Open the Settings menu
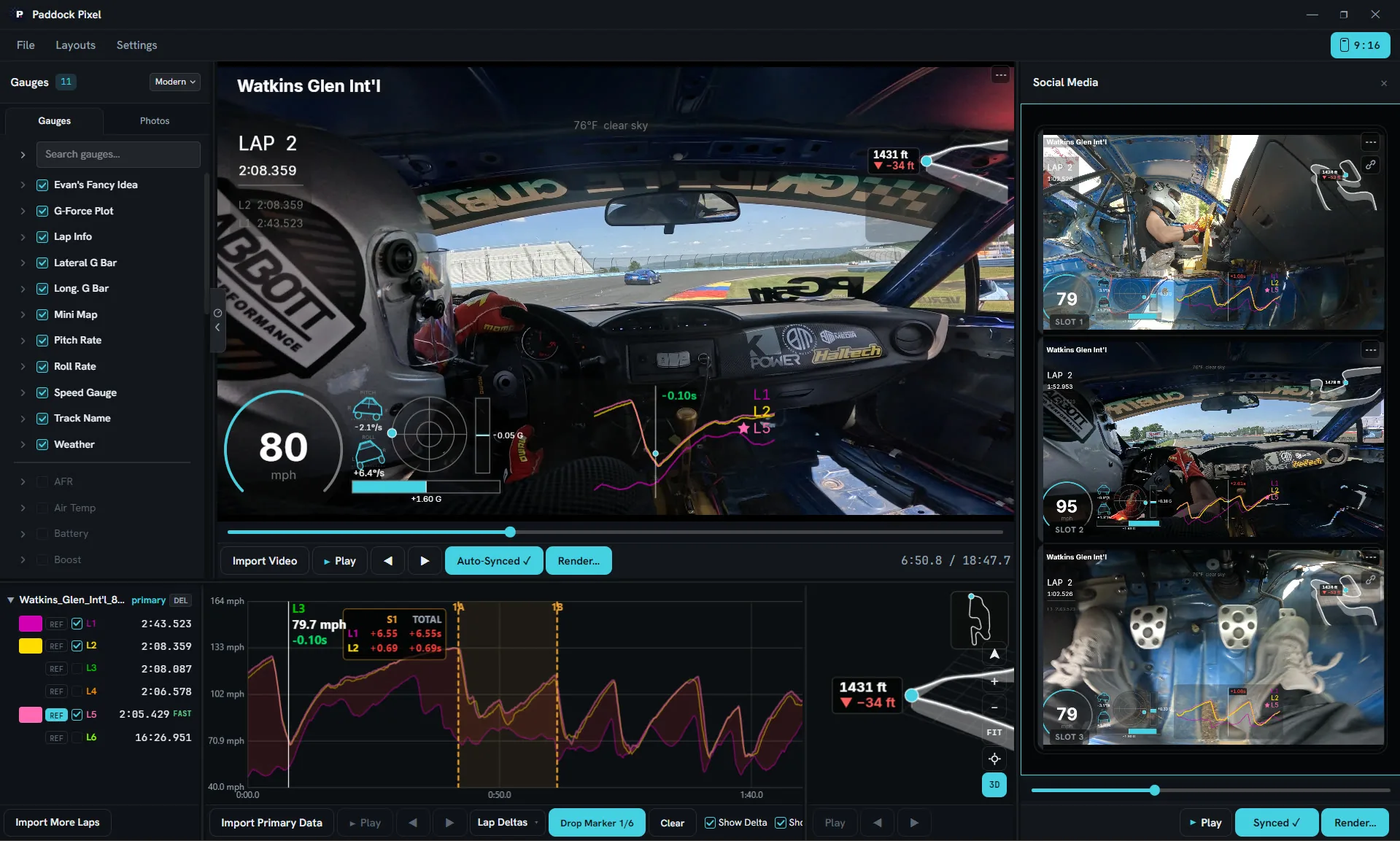The width and height of the screenshot is (1400, 841). click(136, 45)
